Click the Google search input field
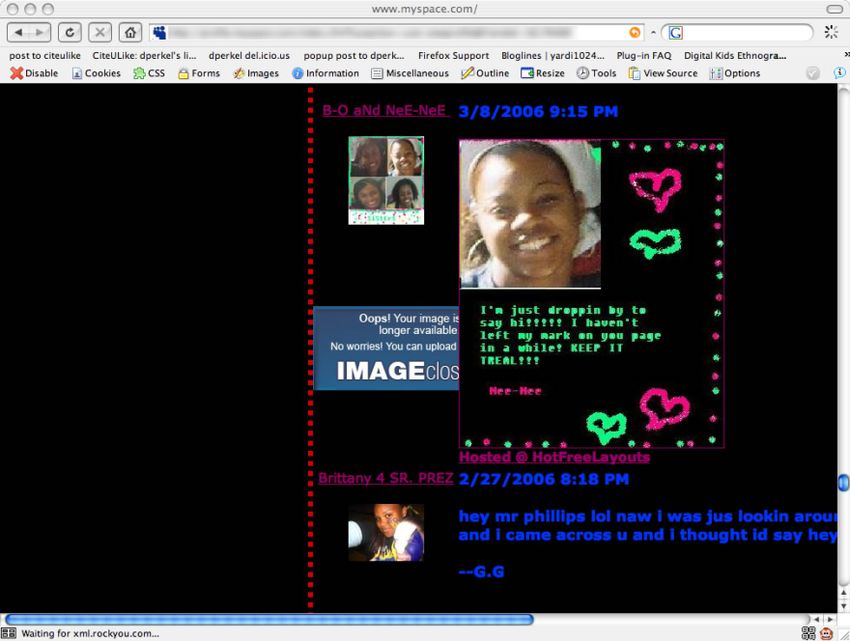 pos(745,33)
